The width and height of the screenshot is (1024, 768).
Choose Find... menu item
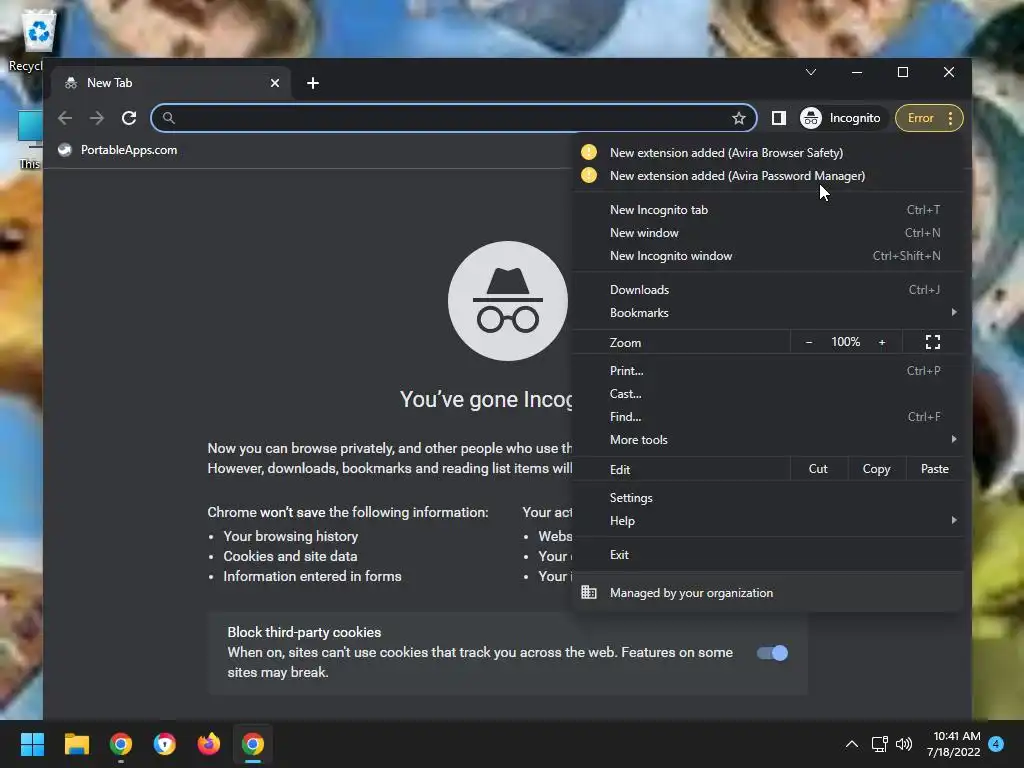pyautogui.click(x=768, y=417)
